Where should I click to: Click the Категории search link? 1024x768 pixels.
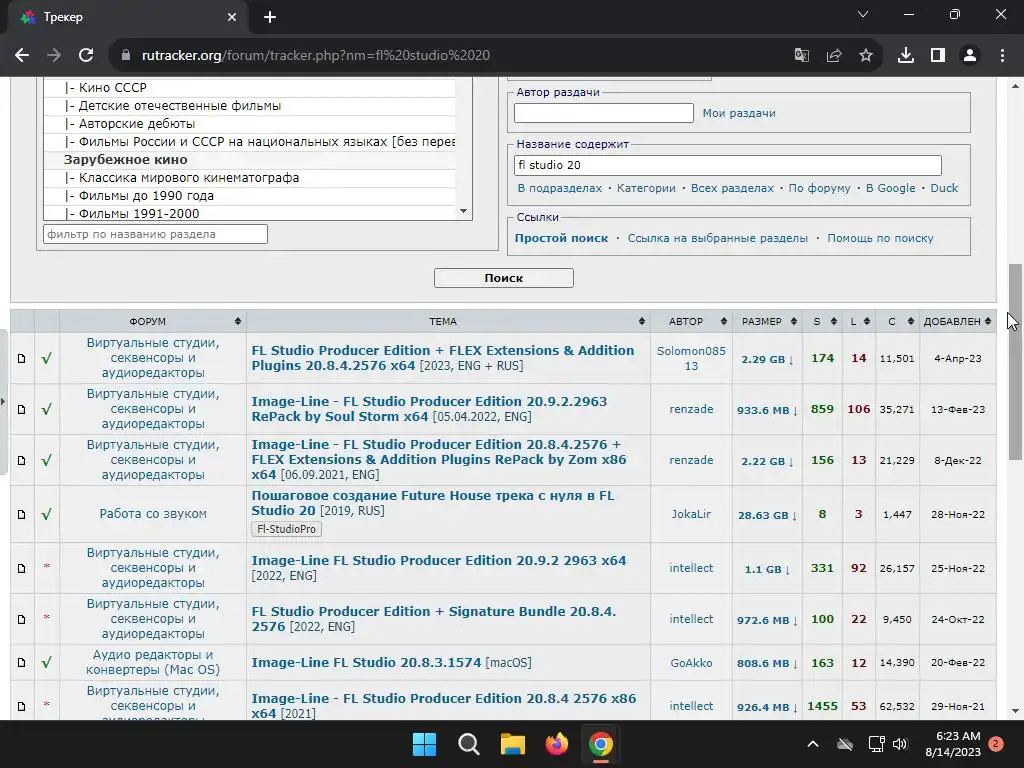646,188
